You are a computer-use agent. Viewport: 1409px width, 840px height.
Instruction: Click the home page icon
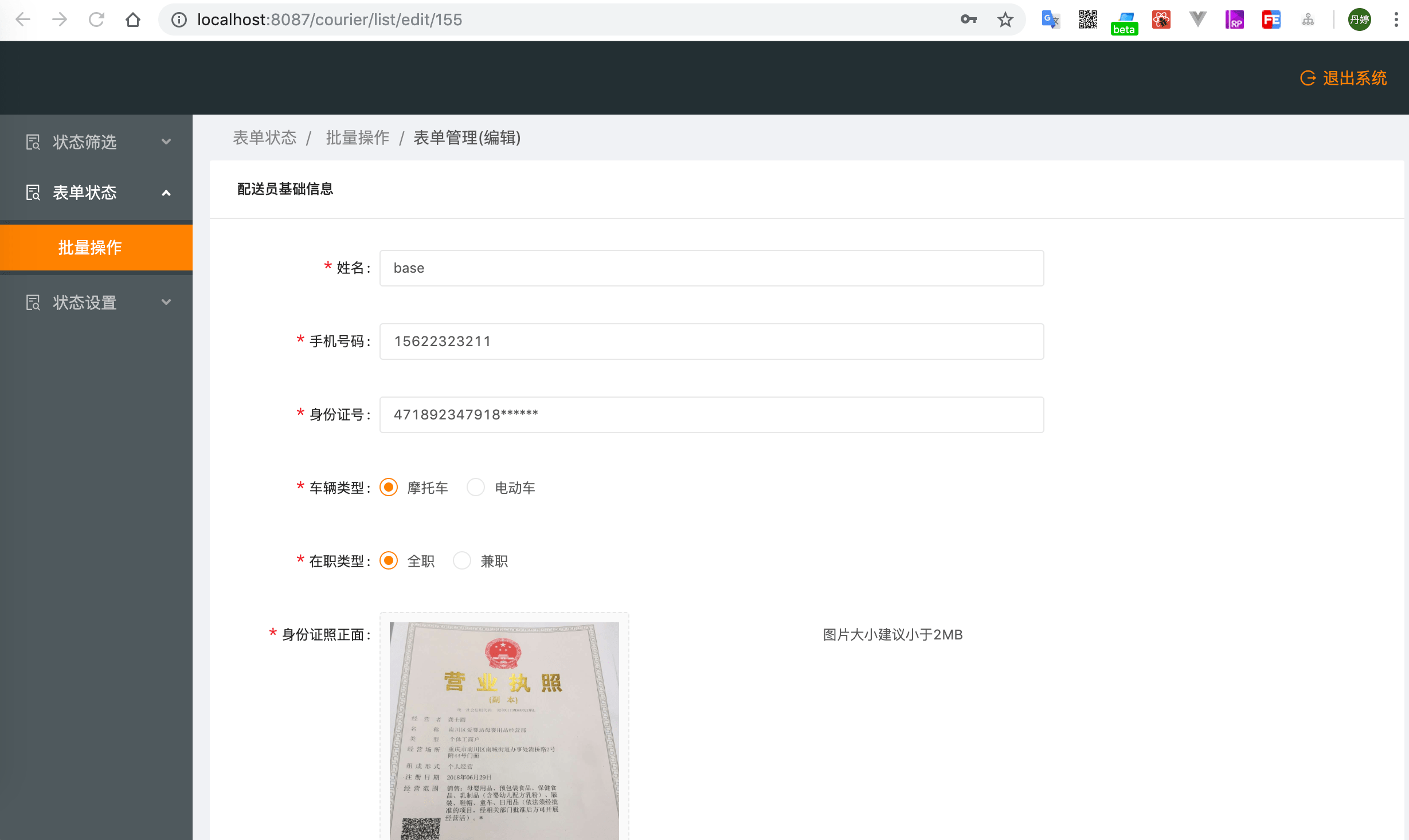(133, 19)
